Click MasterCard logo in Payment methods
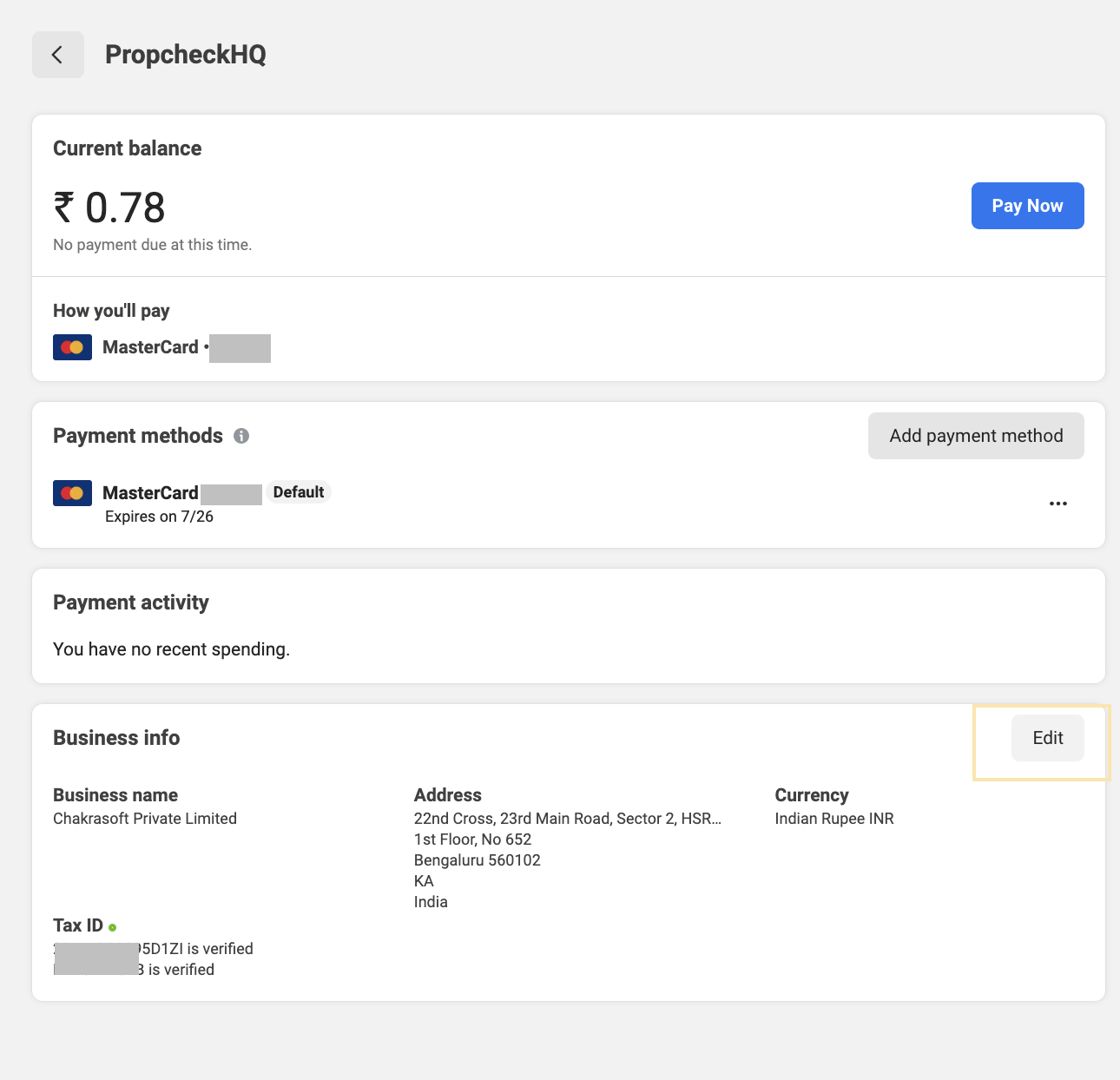The width and height of the screenshot is (1120, 1080). pos(72,493)
